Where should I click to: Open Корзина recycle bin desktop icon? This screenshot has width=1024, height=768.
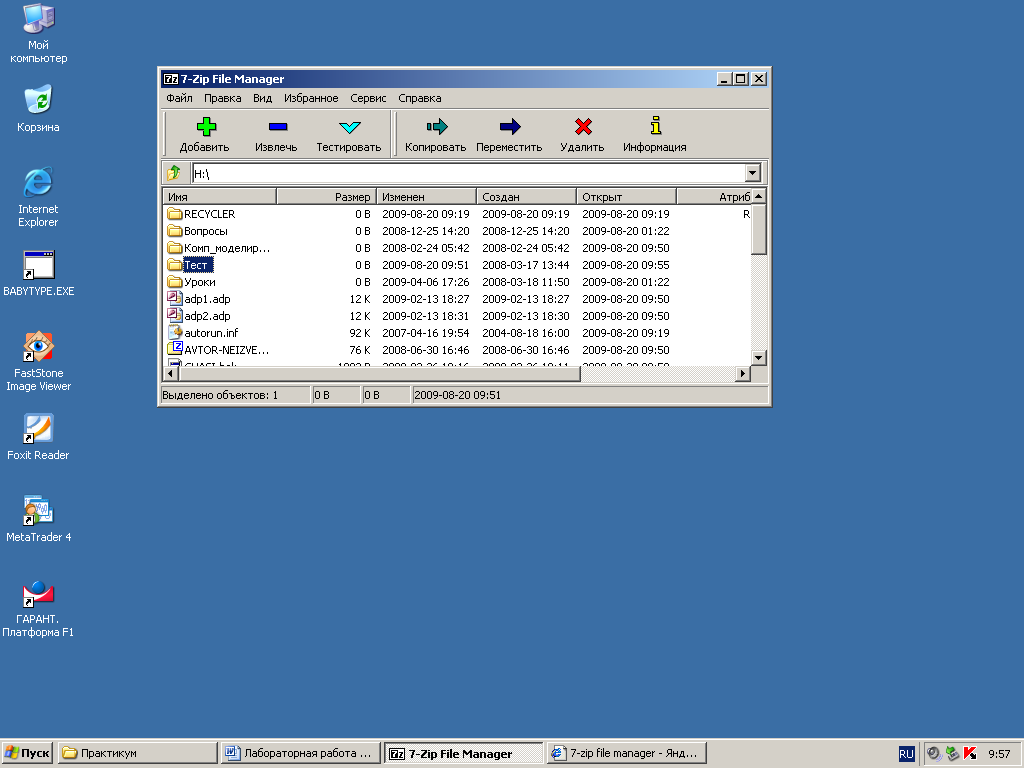pos(39,100)
